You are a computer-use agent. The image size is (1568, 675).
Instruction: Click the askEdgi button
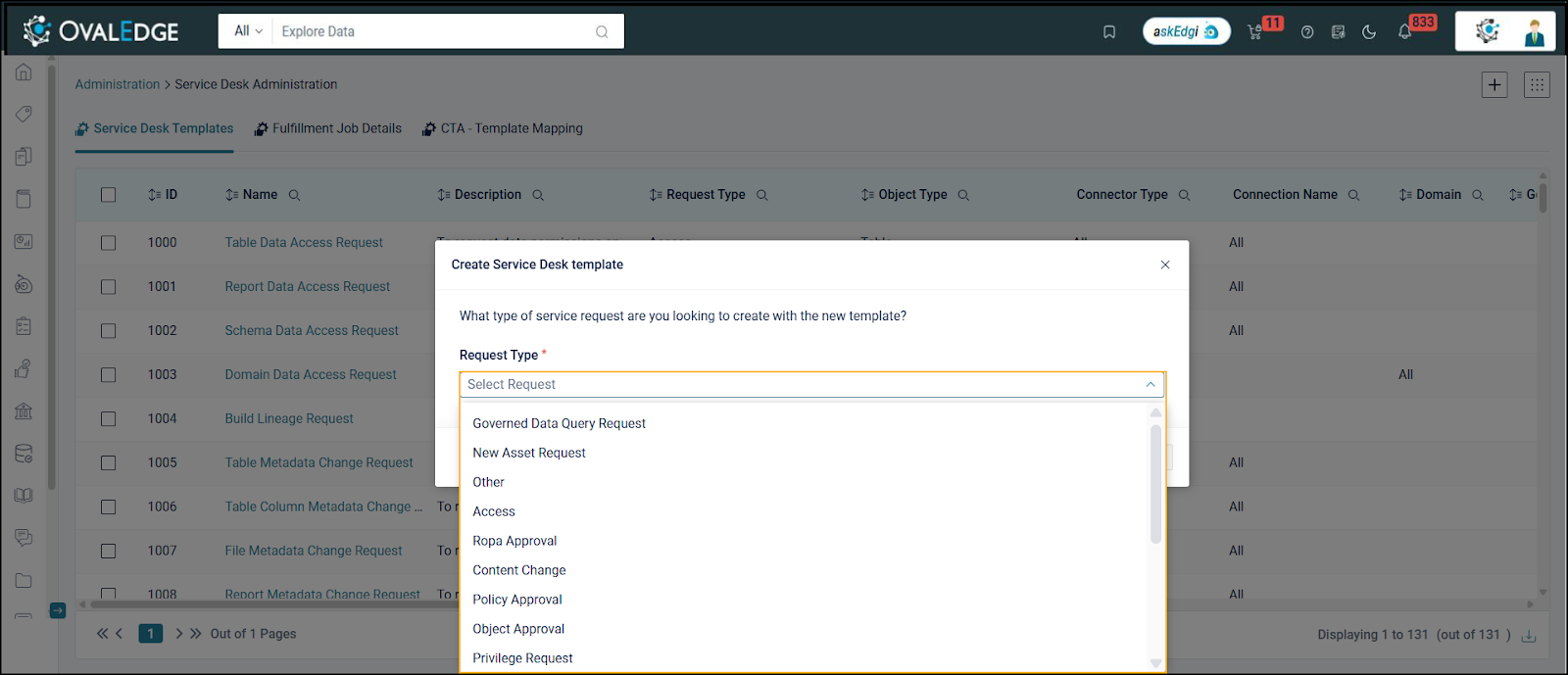coord(1186,31)
